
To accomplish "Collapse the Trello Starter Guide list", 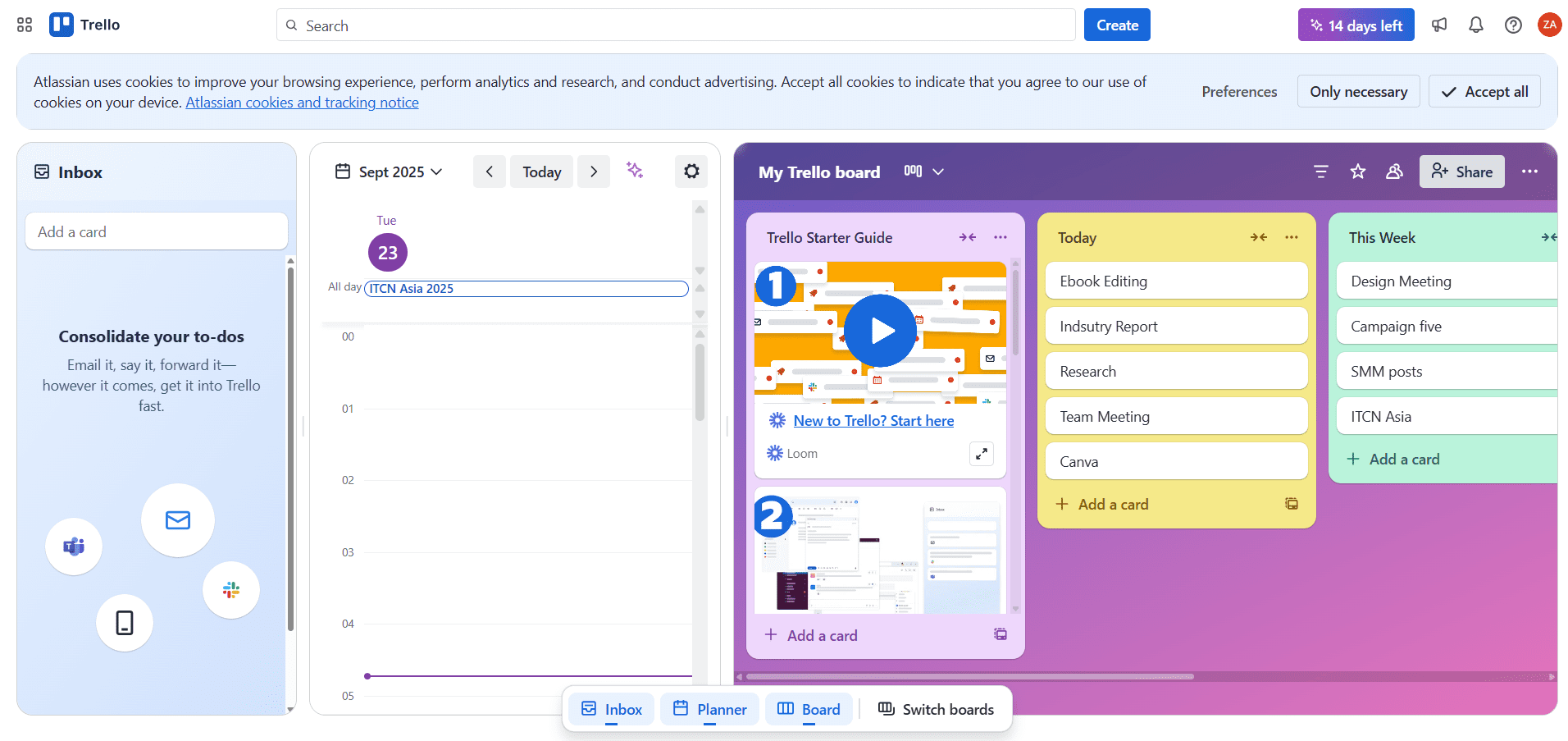I will [967, 237].
